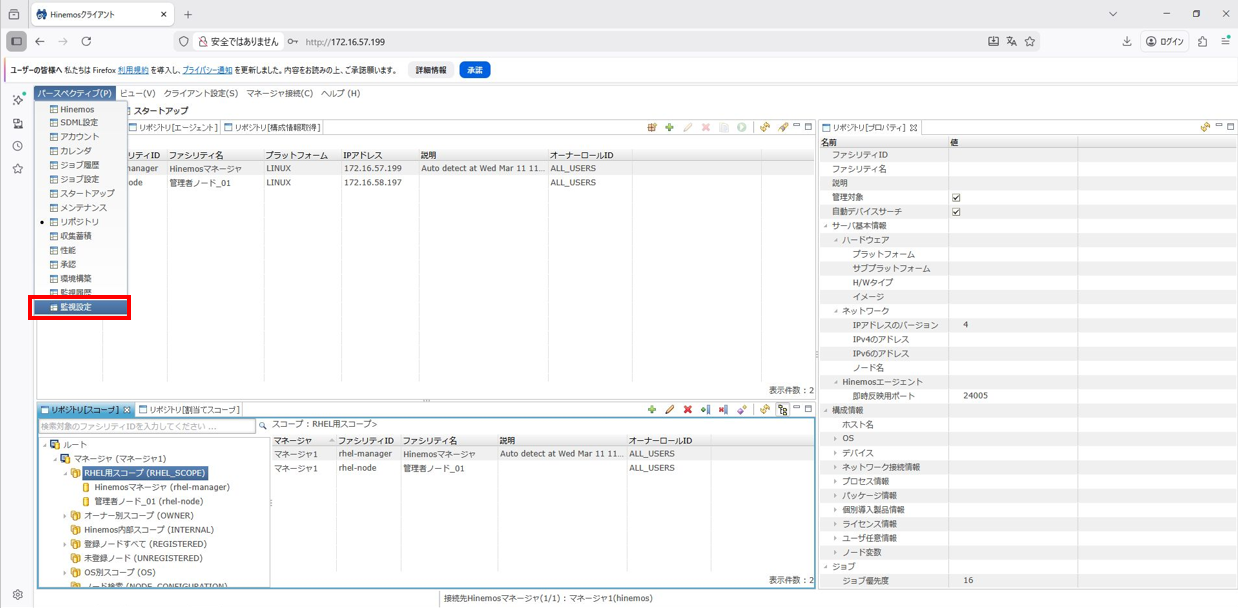The width and height of the screenshot is (1238, 608).
Task: Toggle the 管理対象 checkbox
Action: click(x=956, y=198)
